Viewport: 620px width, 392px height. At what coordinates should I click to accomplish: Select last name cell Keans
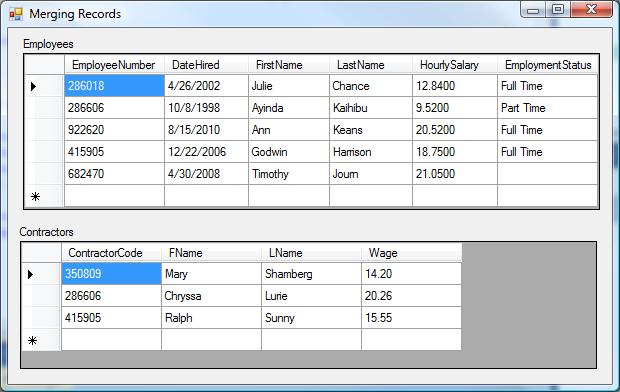click(x=371, y=130)
